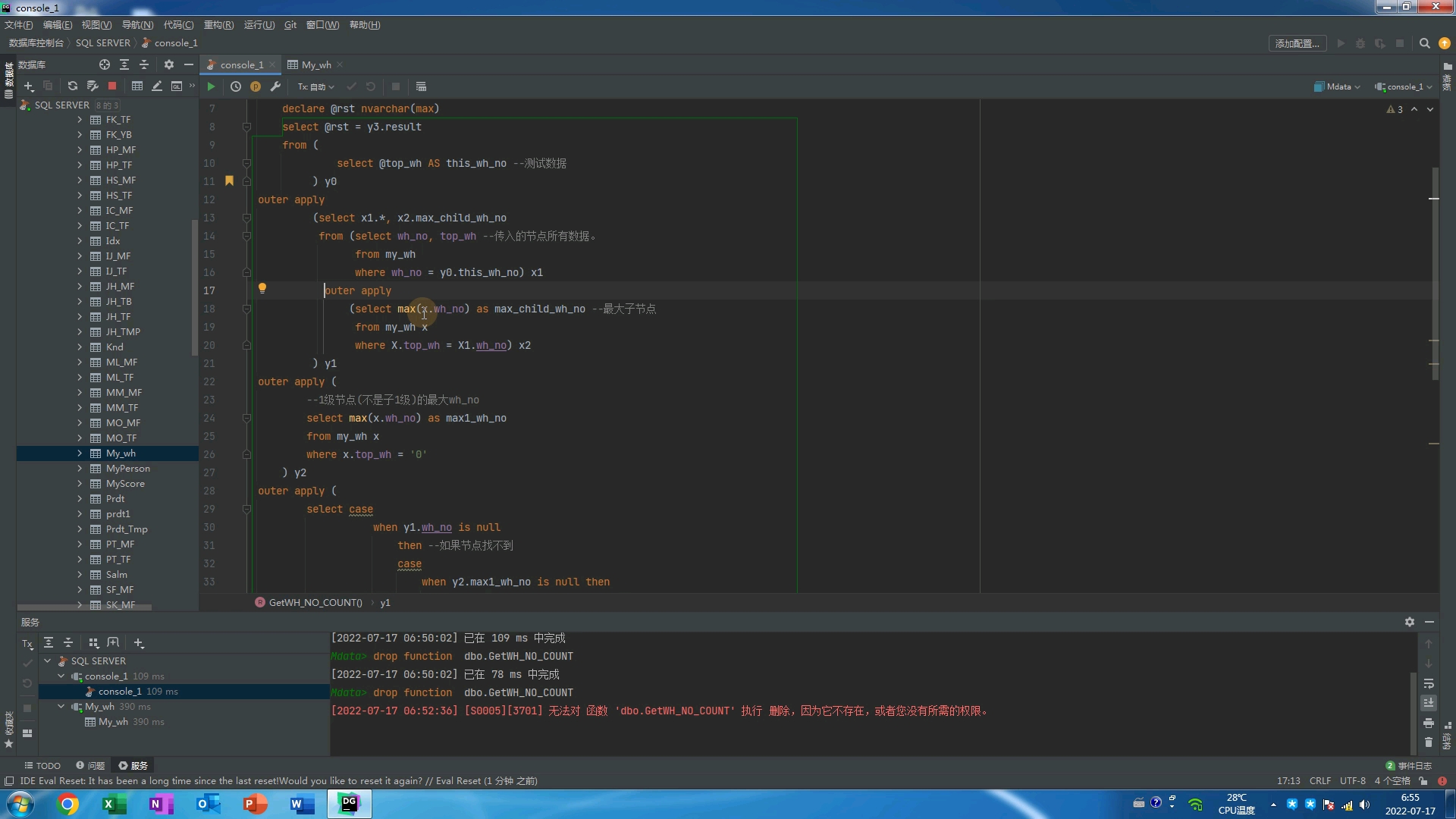Clear output with the trash icon

click(1429, 742)
